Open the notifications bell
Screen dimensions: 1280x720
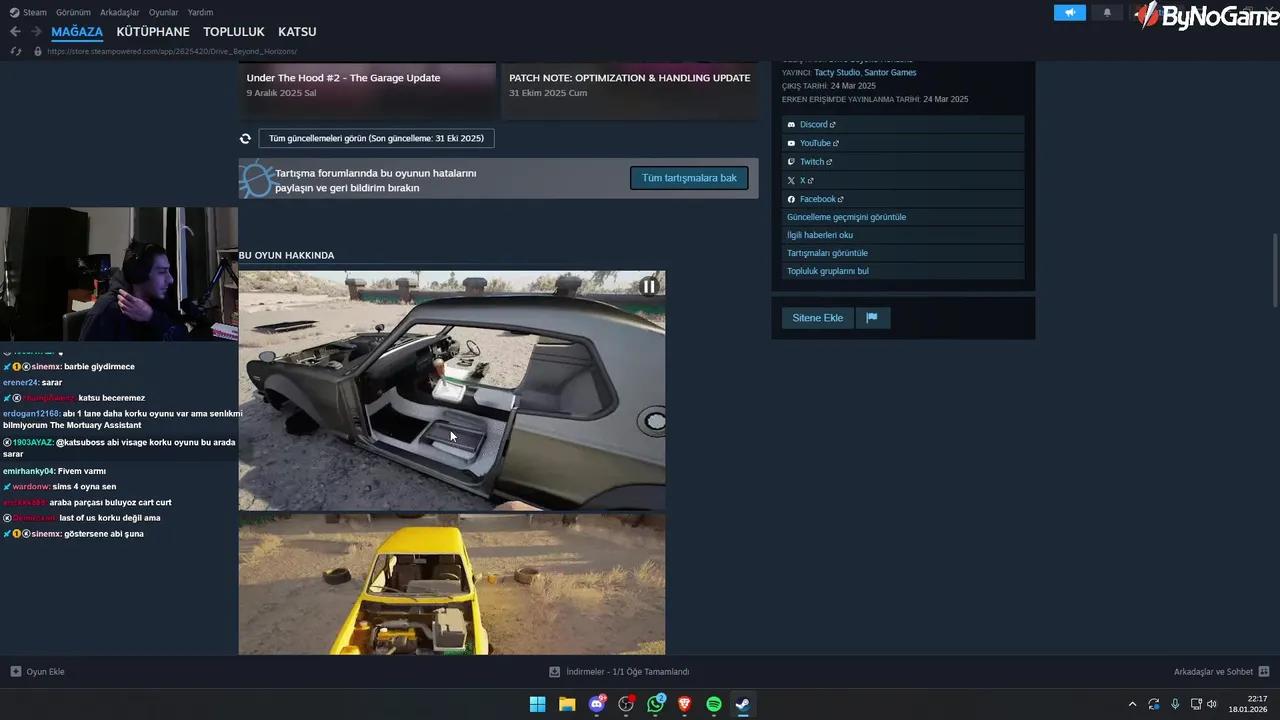pyautogui.click(x=1107, y=13)
